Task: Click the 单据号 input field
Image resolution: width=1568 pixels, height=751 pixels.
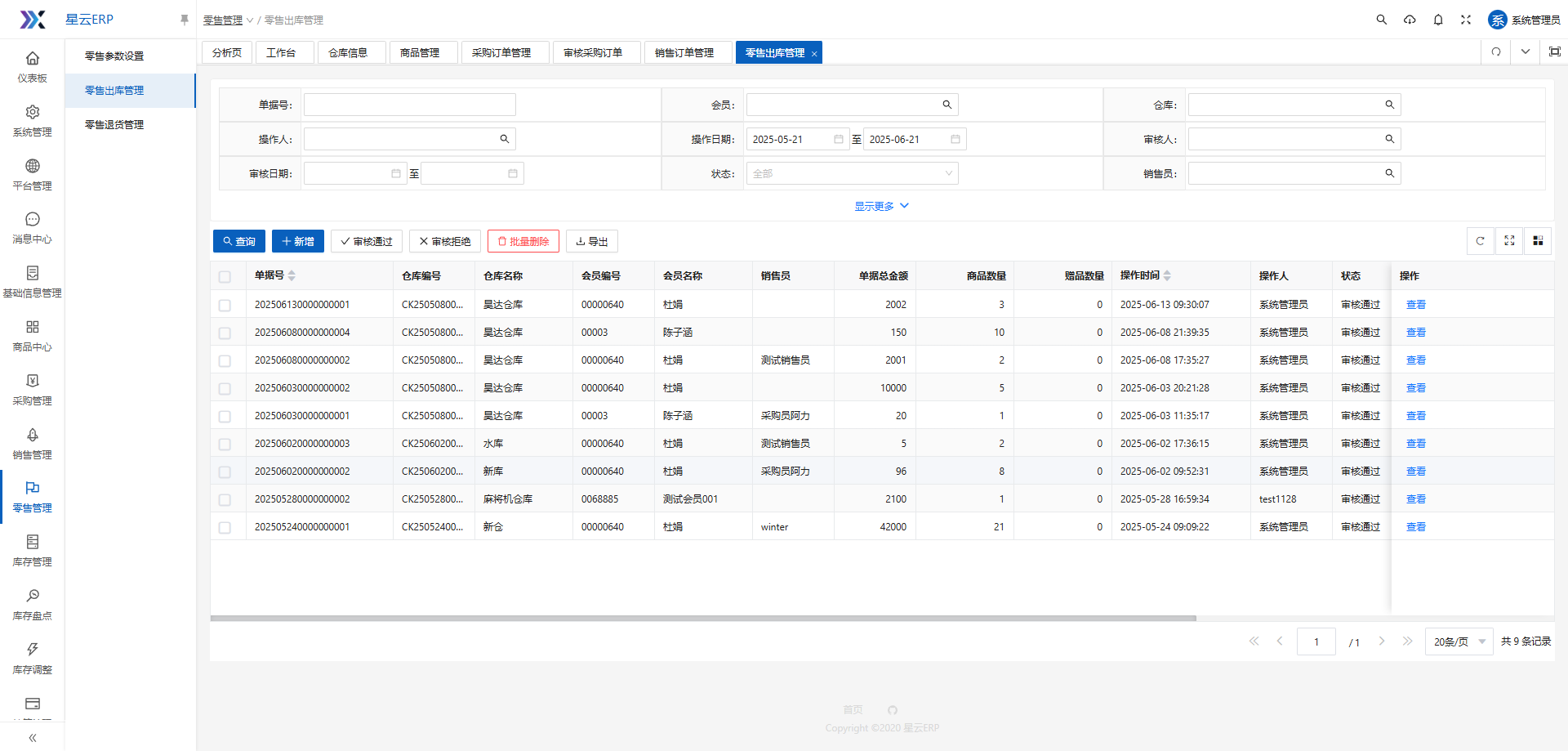Action: tap(409, 105)
